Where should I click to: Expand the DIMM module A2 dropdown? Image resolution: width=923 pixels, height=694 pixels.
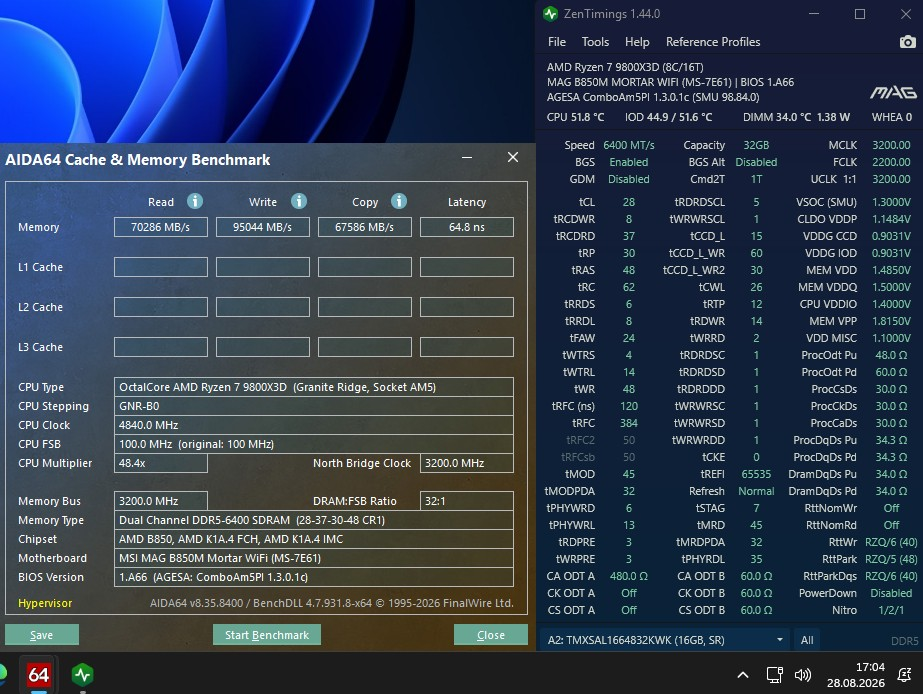[666, 640]
